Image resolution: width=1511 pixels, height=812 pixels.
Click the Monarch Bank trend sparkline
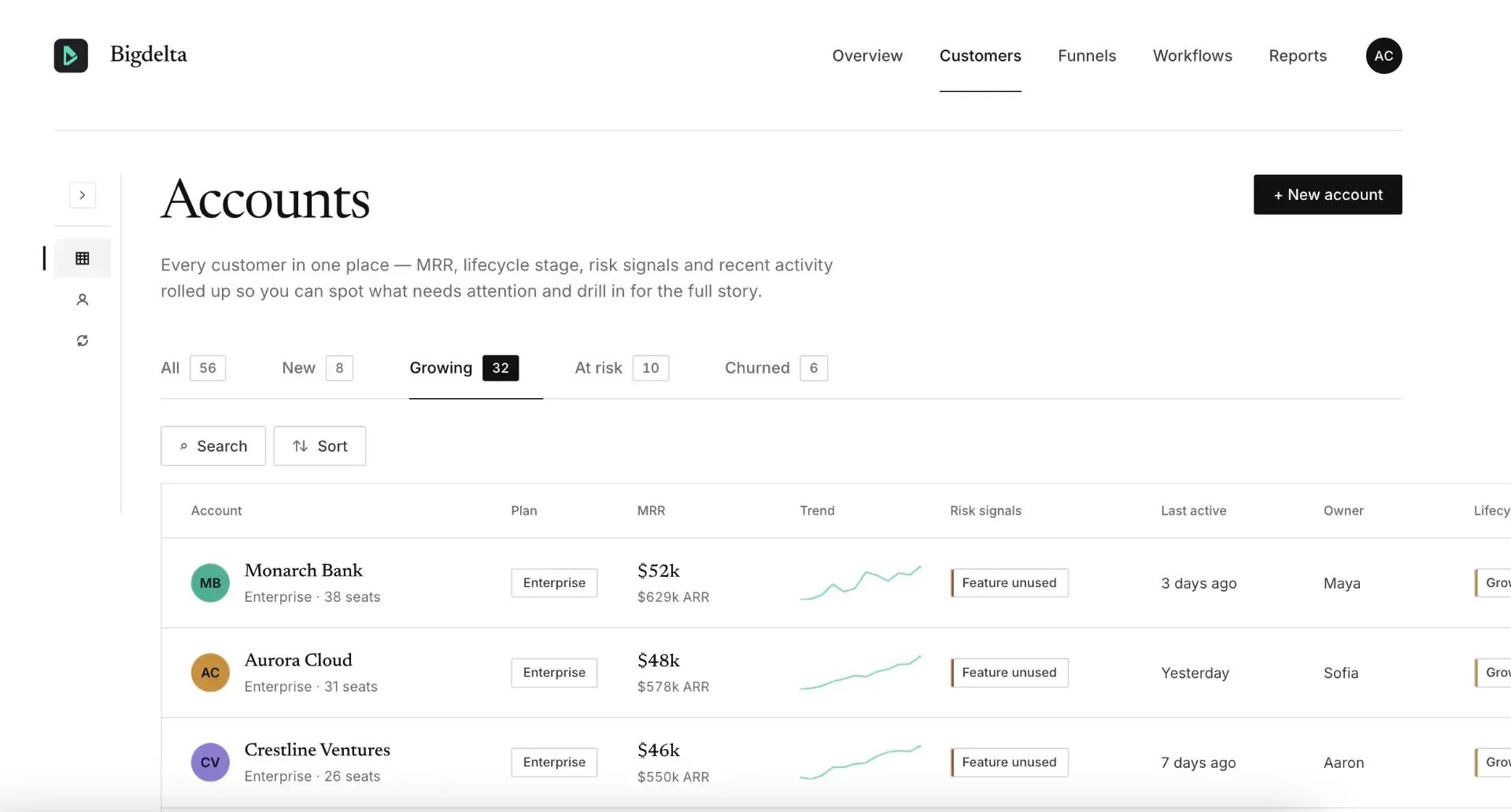[860, 583]
